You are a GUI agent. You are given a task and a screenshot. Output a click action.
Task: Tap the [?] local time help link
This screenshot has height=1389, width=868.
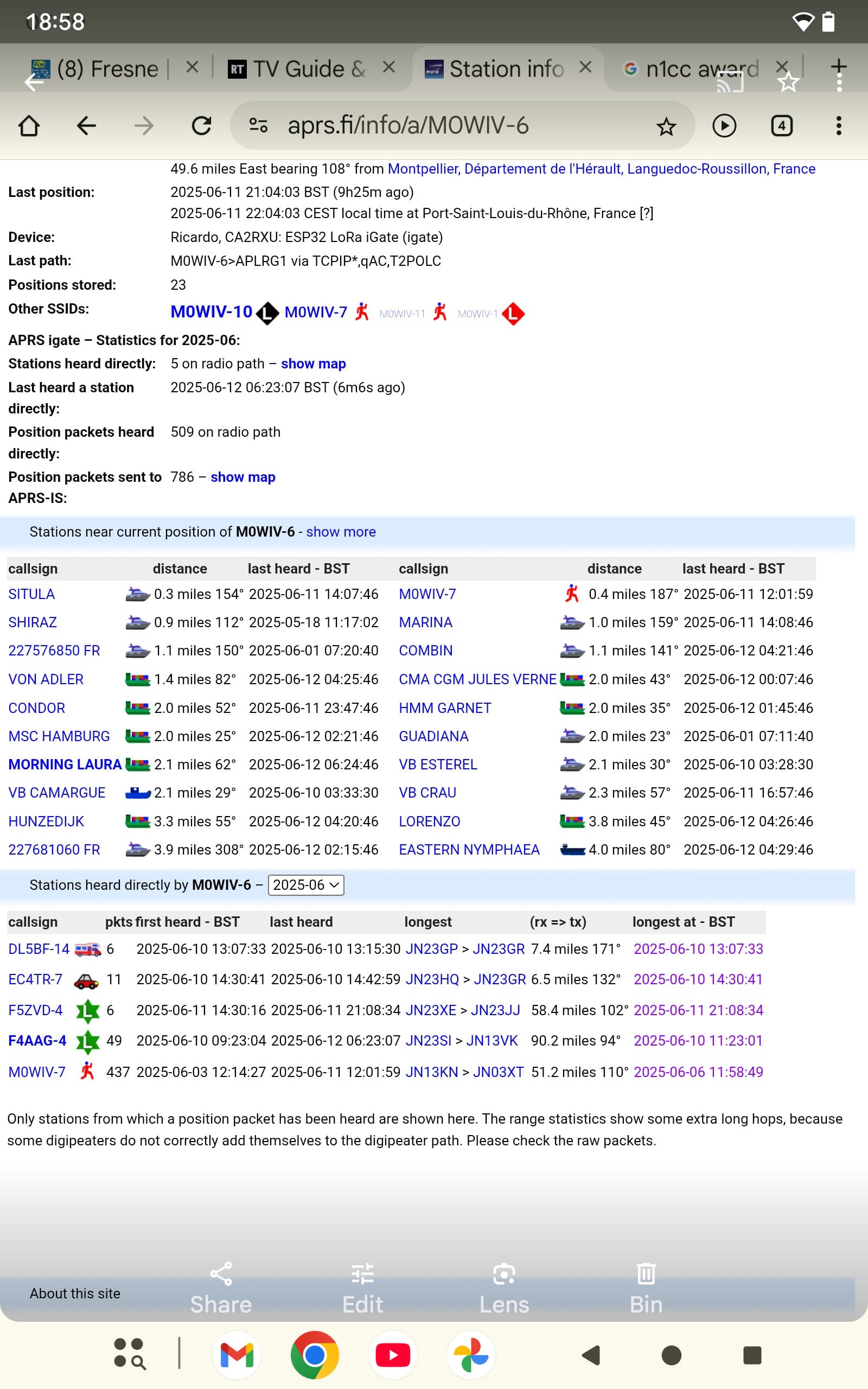pos(647,214)
